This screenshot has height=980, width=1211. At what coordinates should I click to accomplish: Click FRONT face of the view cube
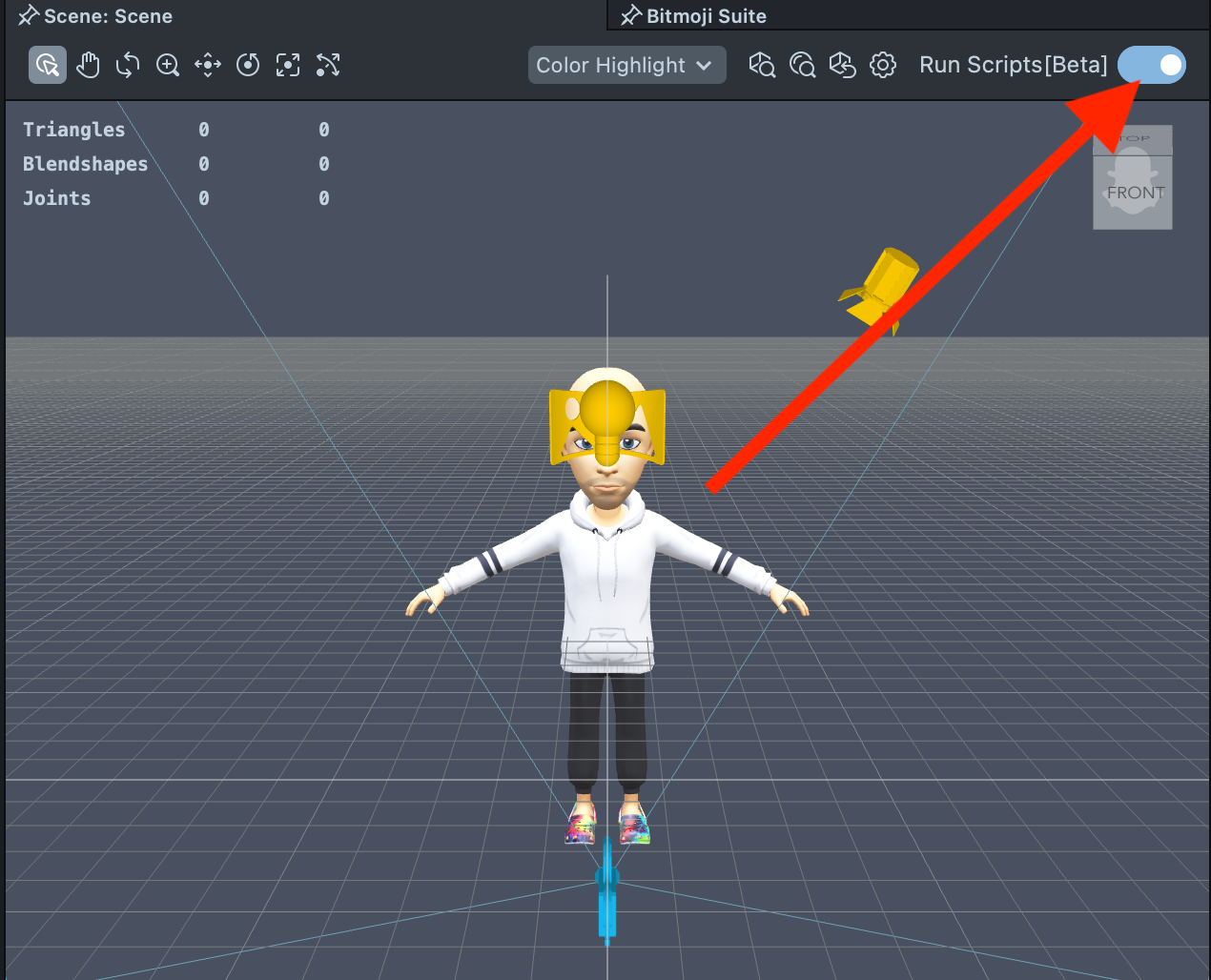(x=1133, y=193)
